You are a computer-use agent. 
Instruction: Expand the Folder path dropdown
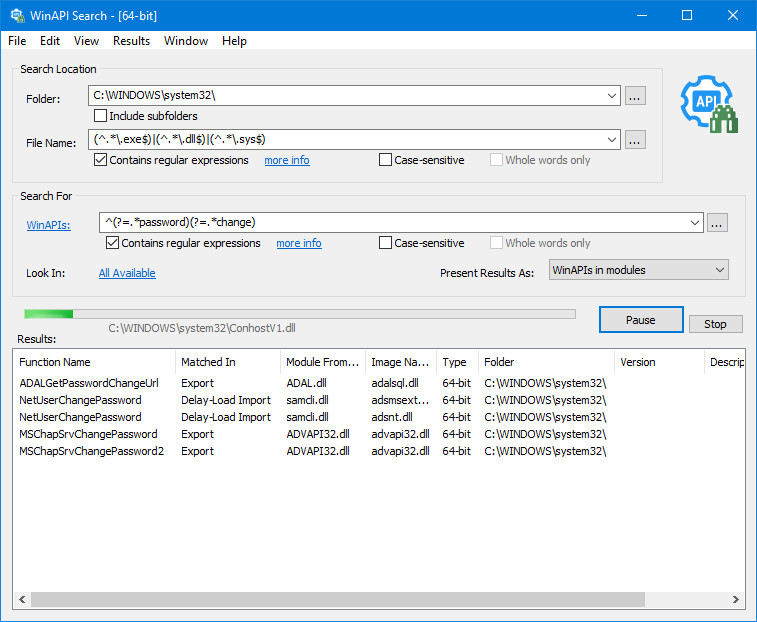611,96
